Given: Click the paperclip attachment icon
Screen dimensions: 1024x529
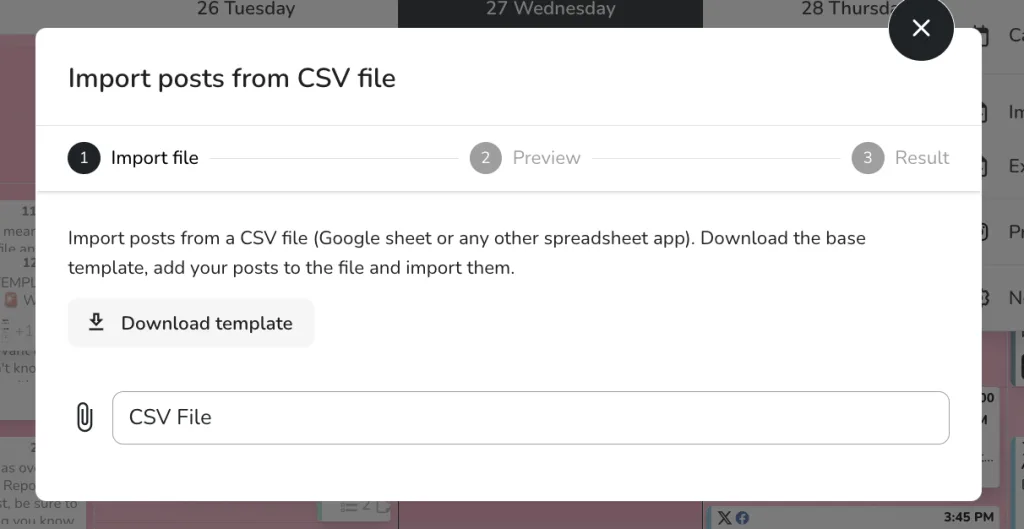Looking at the screenshot, I should [x=85, y=417].
